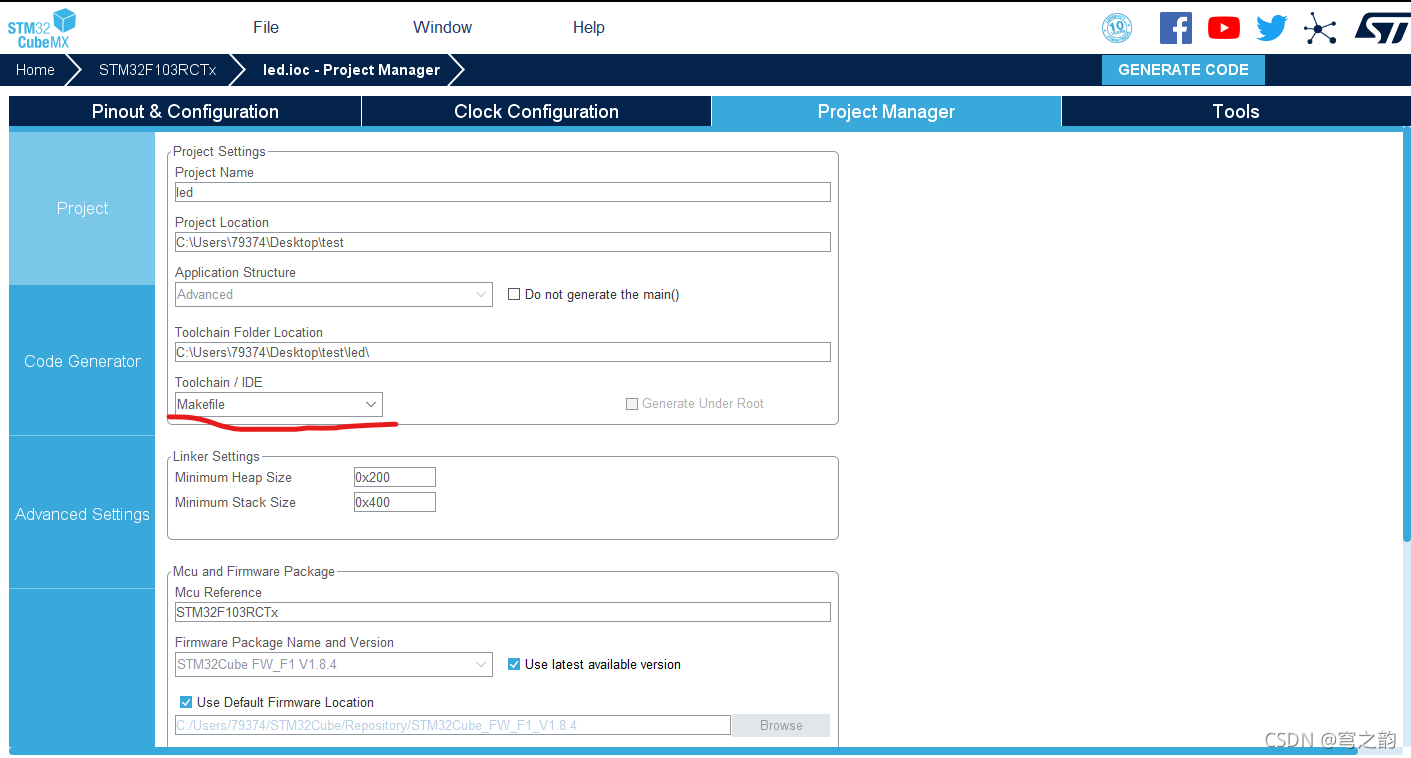The height and width of the screenshot is (758, 1411).
Task: Switch to the Pinout & Configuration tab
Action: point(185,111)
